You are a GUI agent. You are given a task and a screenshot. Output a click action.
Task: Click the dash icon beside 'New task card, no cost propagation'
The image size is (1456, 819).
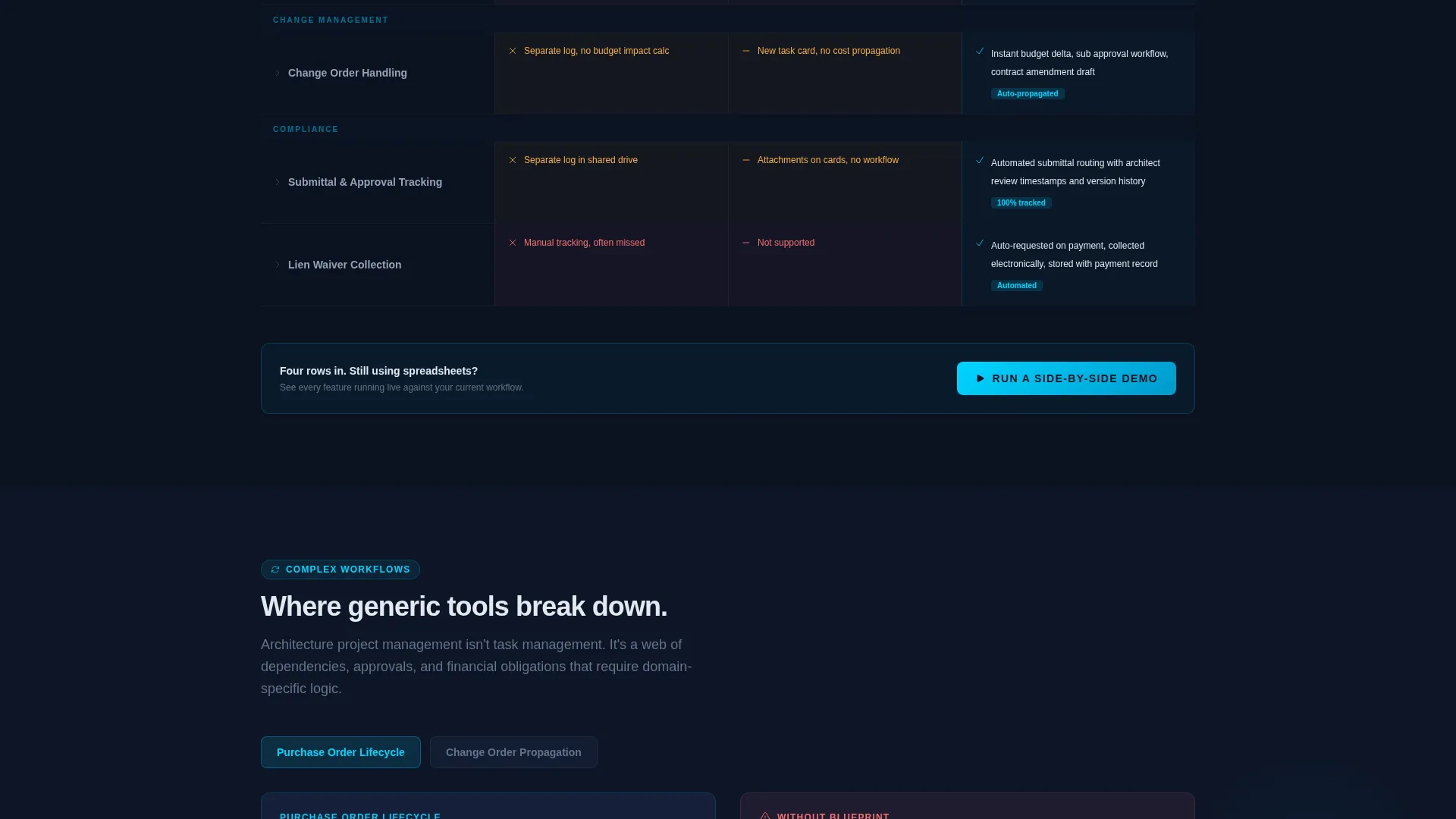(x=746, y=51)
